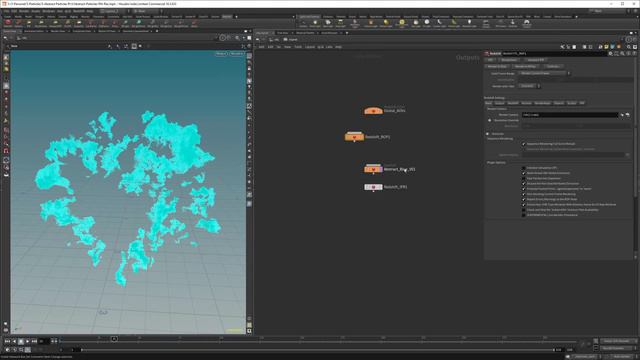Viewport: 640px width, 360px height.
Task: Open the Persp viewport dropdown
Action: pyautogui.click(x=221, y=54)
